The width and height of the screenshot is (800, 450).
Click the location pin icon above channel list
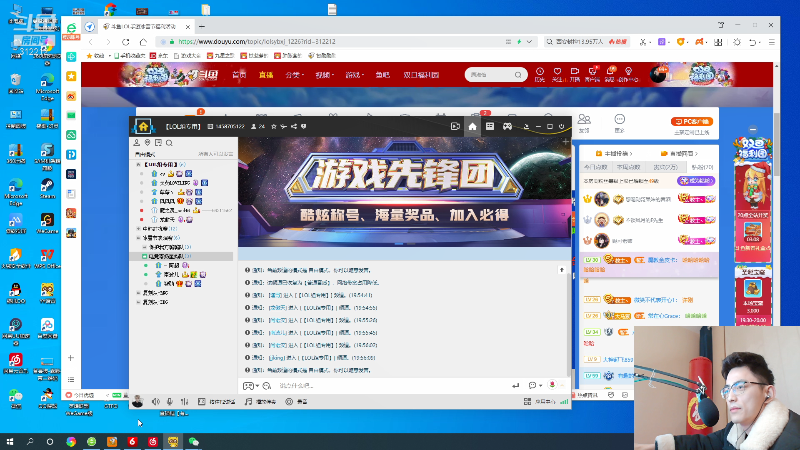147,143
